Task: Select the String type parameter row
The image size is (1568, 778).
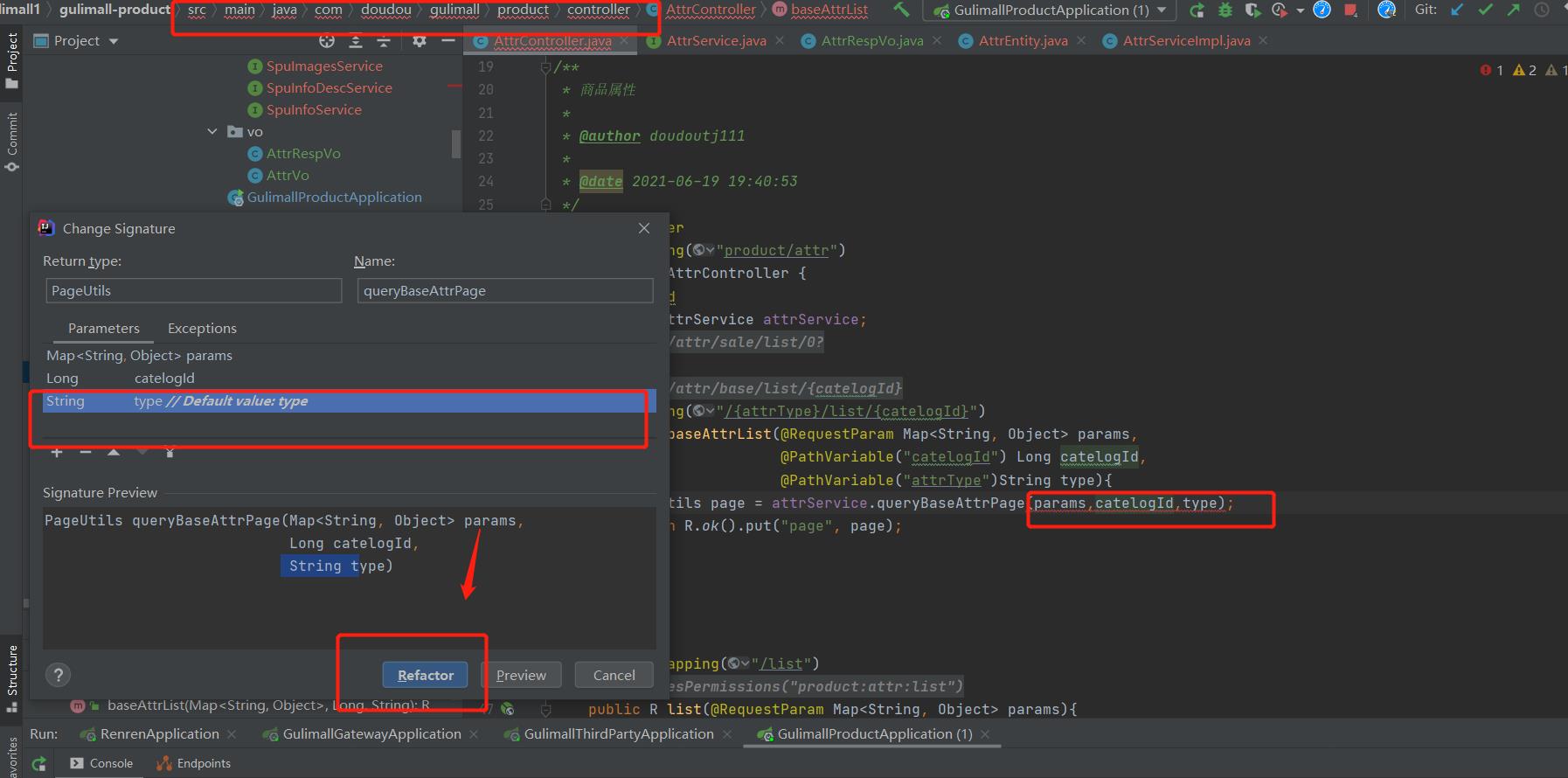Action: coord(349,401)
